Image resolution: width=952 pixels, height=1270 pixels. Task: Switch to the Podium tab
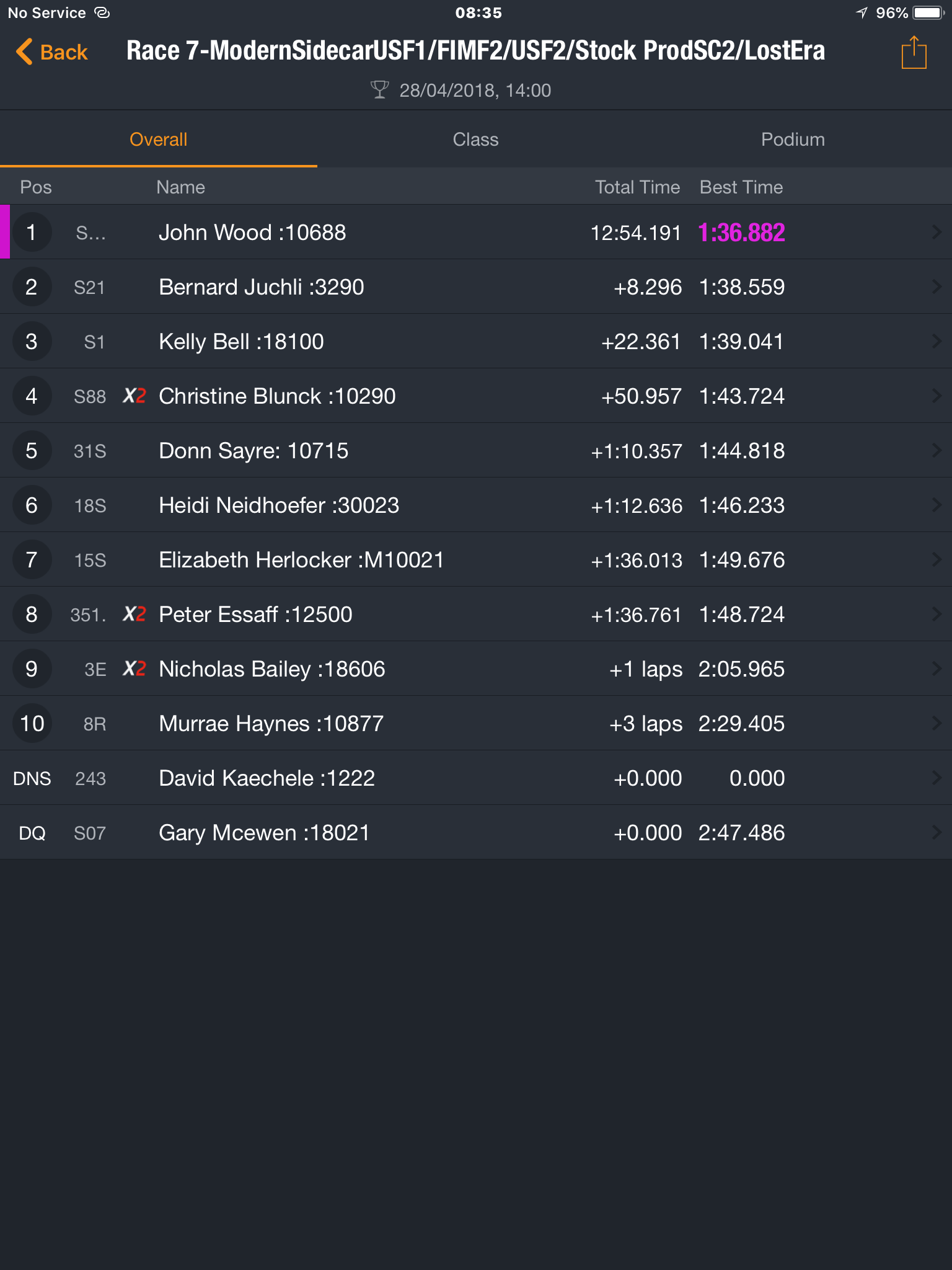[x=793, y=140]
